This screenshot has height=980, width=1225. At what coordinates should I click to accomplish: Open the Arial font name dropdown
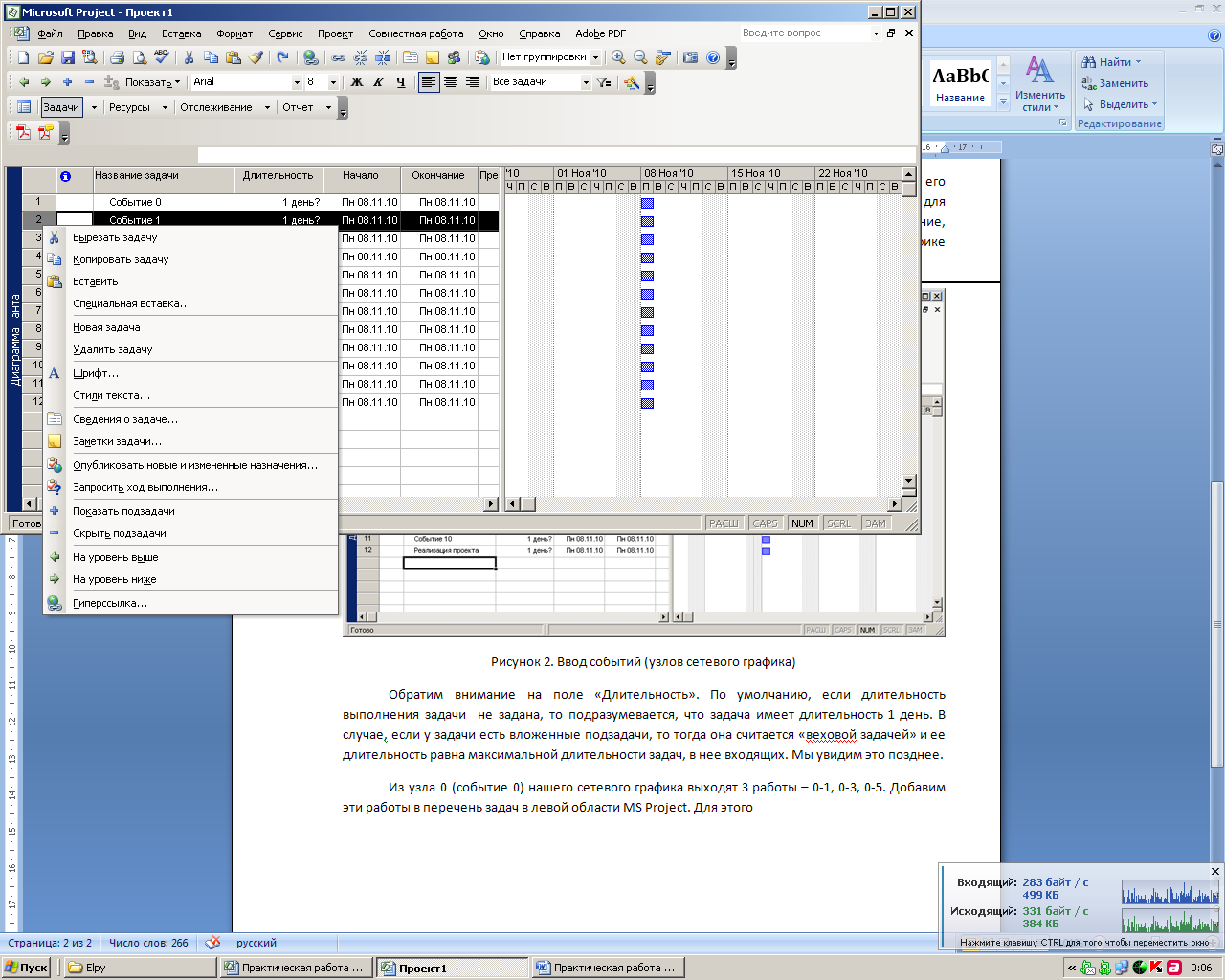point(297,82)
